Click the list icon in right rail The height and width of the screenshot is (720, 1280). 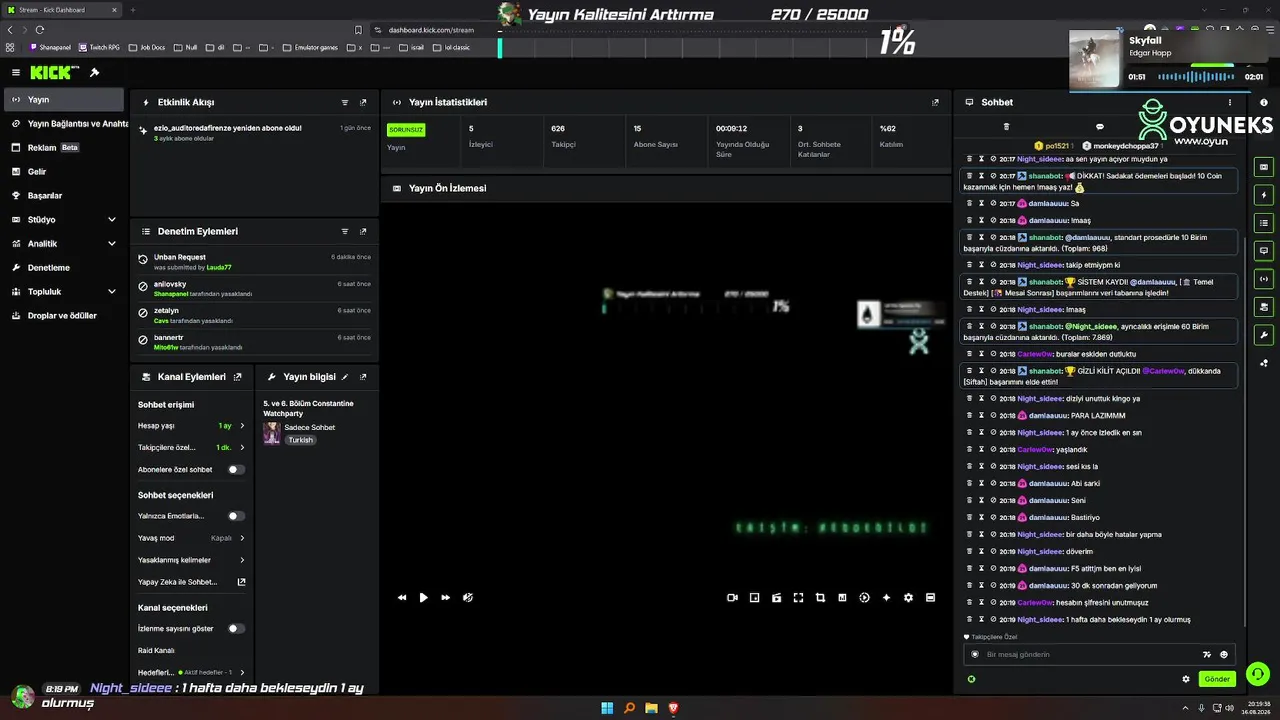1264,223
